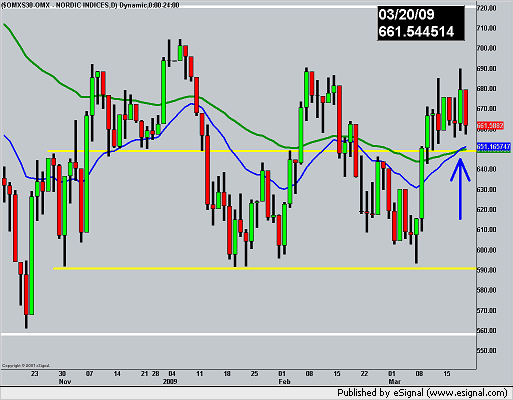The height and width of the screenshot is (400, 513).
Task: Click the 2009 year label
Action: coord(170,381)
